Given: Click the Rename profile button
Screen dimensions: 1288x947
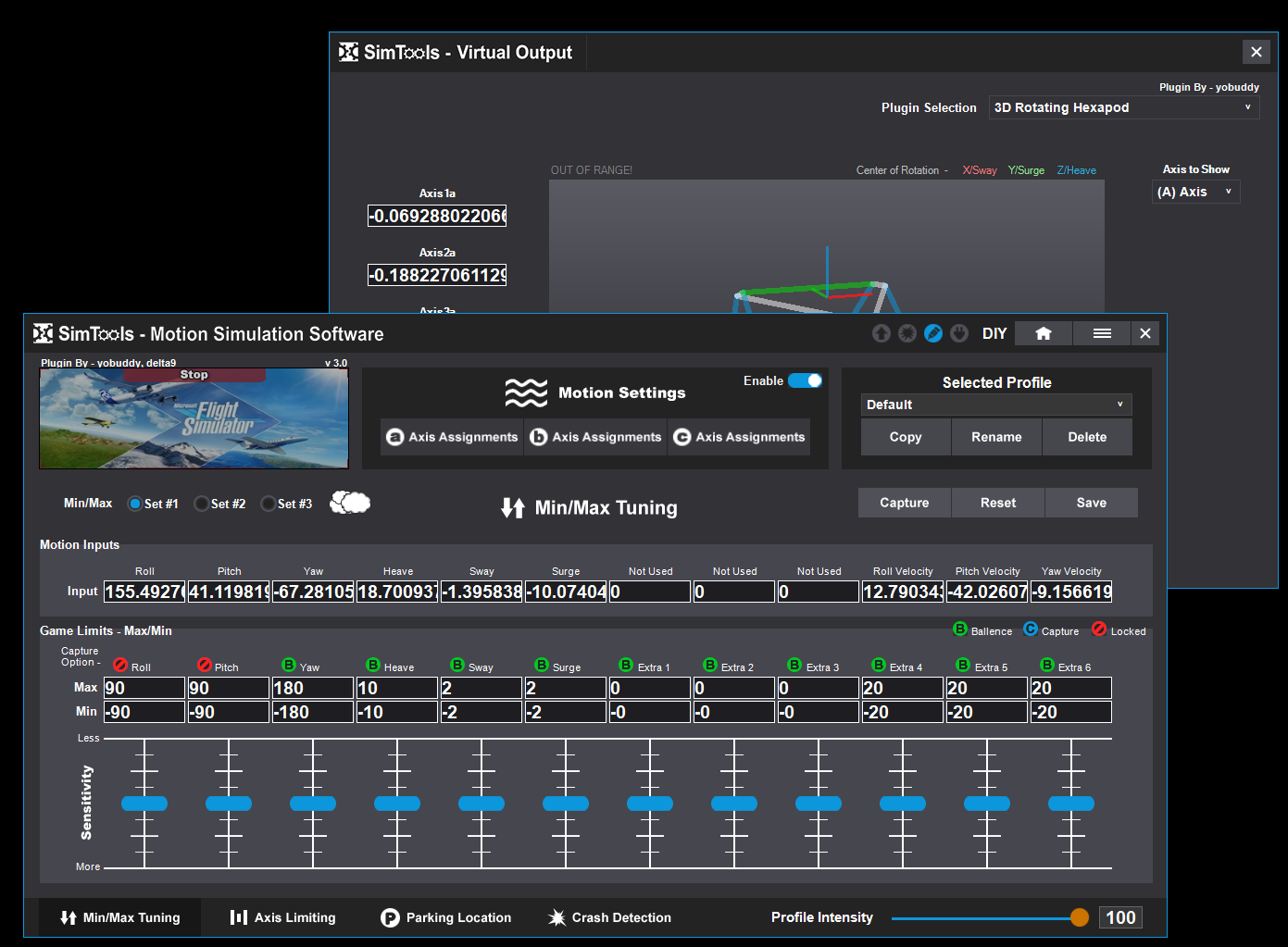Looking at the screenshot, I should click(996, 437).
